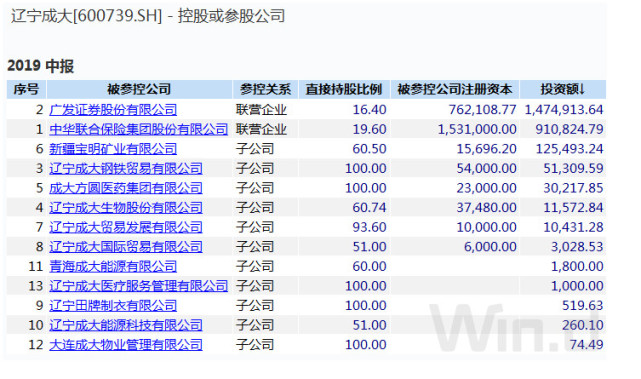This screenshot has height=379, width=641.
Task: Open 辽宁成大钢铁贸易有限公司 link
Action: click(x=126, y=169)
